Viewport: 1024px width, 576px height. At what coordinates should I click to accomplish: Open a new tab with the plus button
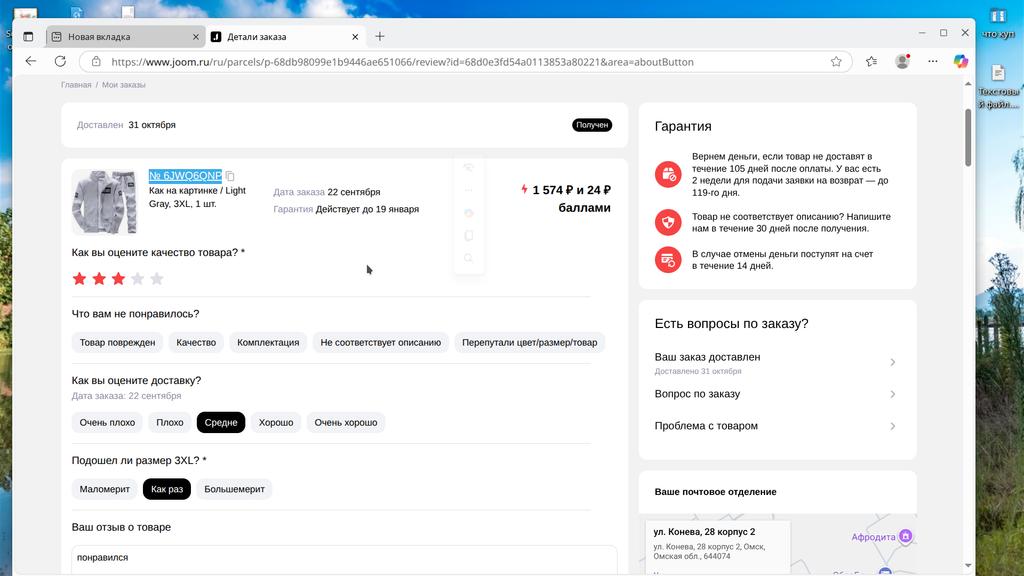pyautogui.click(x=380, y=37)
